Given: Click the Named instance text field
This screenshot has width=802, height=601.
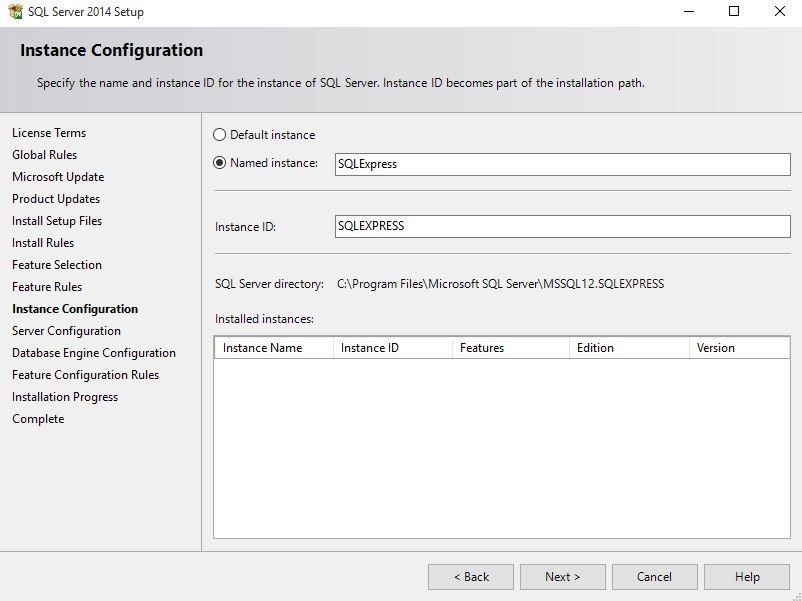Looking at the screenshot, I should [562, 164].
